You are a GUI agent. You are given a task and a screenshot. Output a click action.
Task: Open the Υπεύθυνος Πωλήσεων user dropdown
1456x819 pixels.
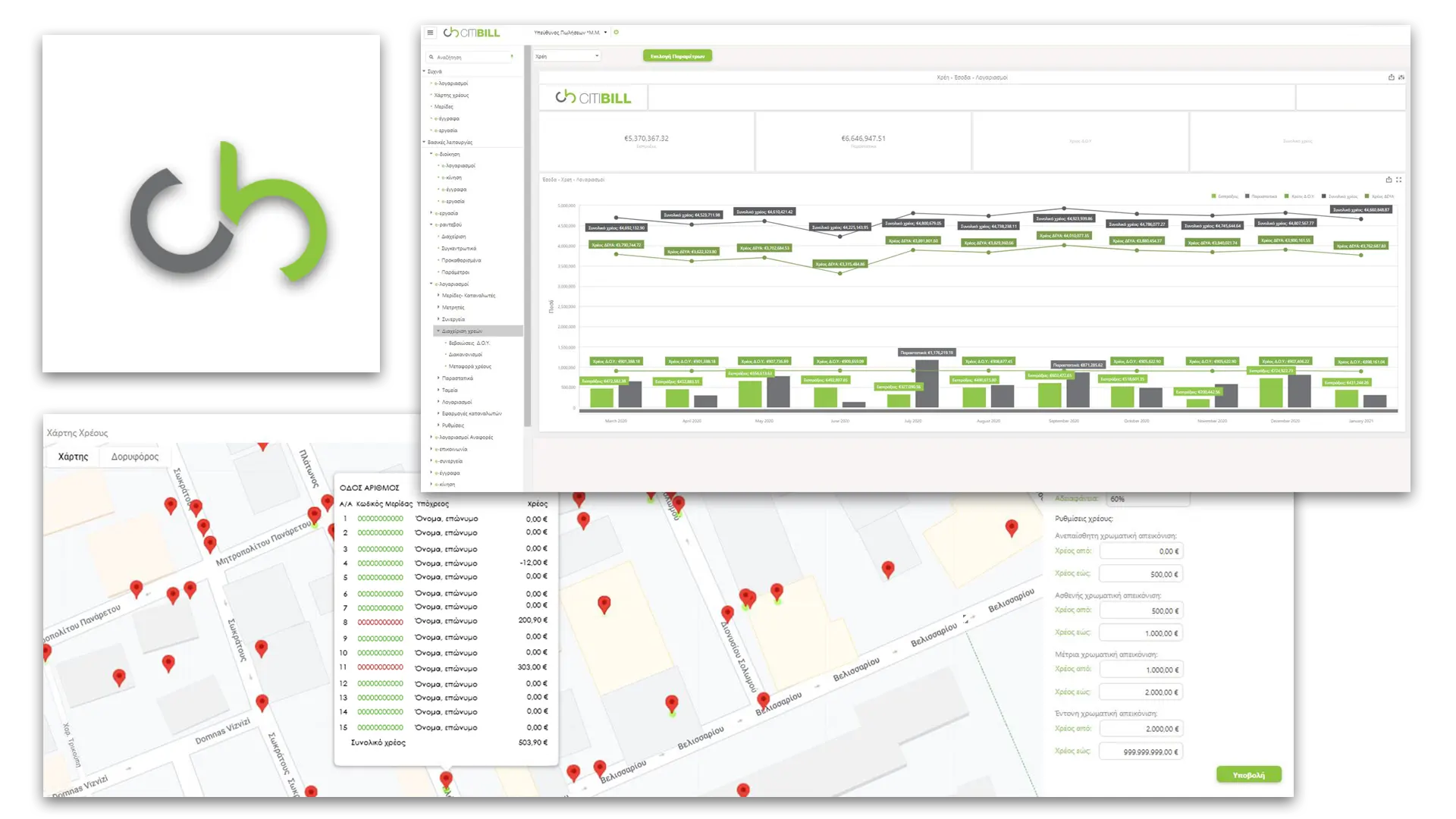pos(570,33)
